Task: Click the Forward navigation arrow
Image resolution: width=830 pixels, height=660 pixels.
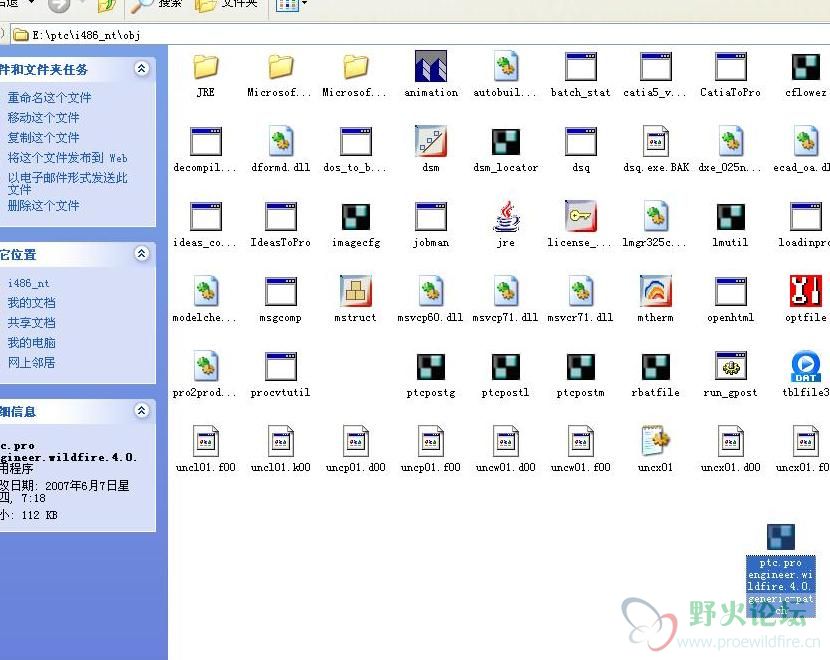Action: tap(58, 5)
